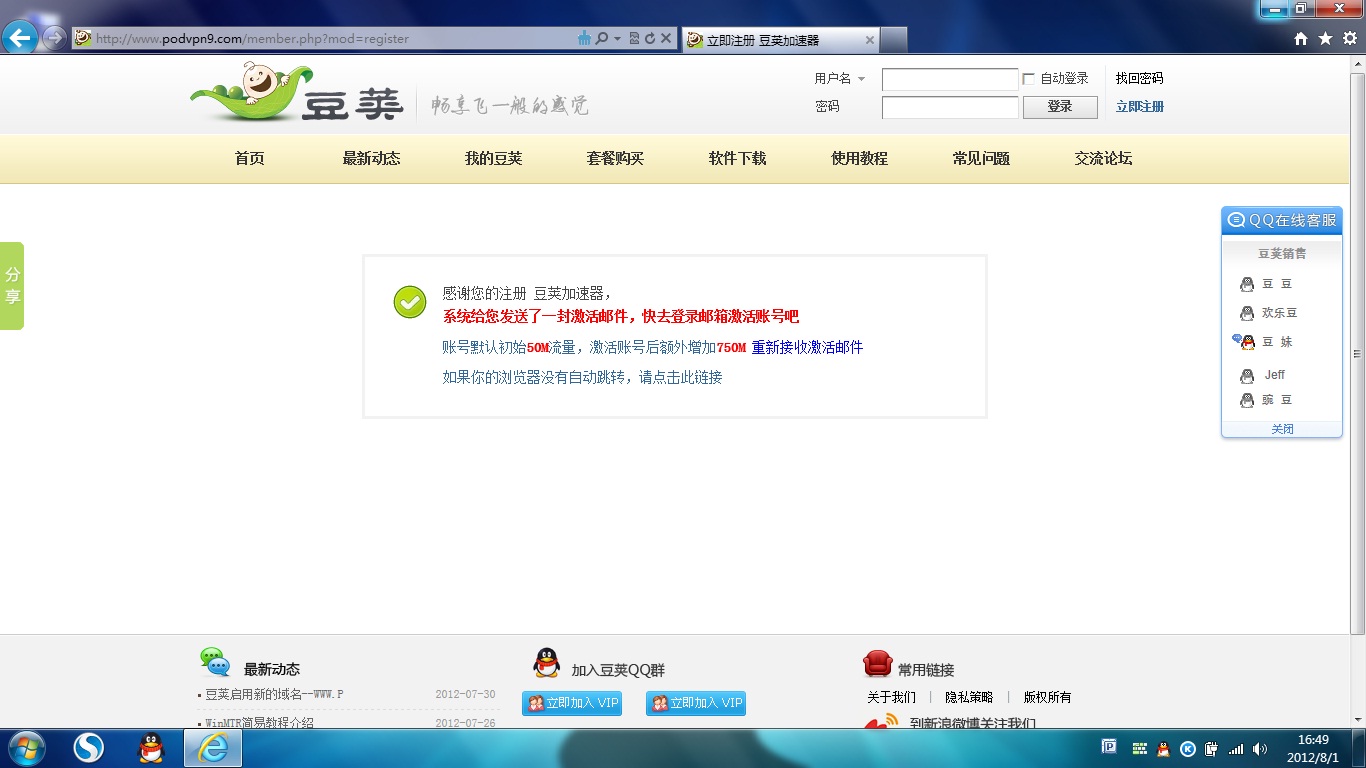Open the 关于我们 footer link
This screenshot has height=768, width=1366.
891,697
